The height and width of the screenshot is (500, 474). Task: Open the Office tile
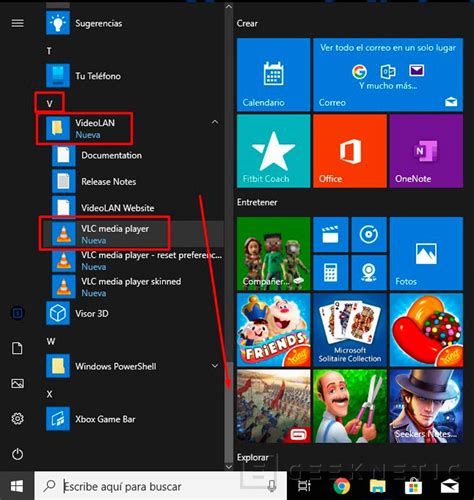click(x=350, y=151)
